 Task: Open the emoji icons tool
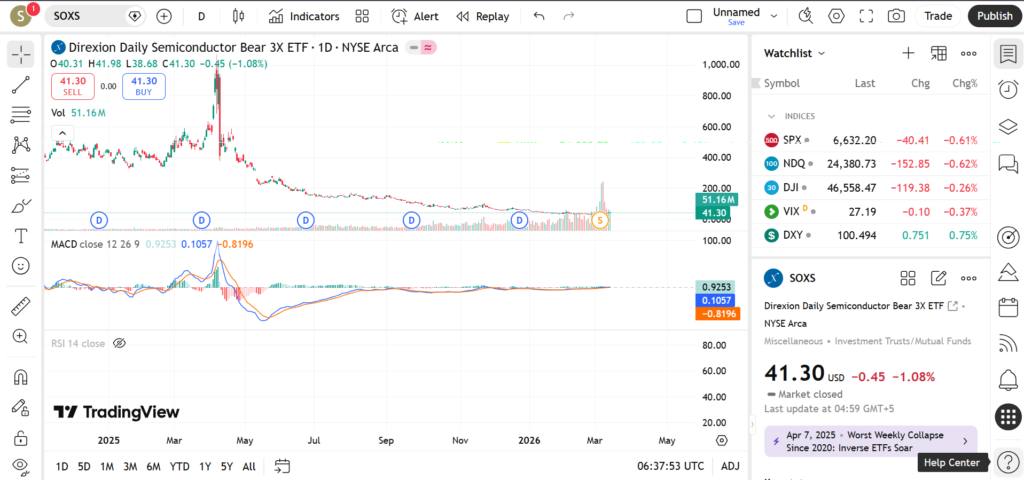20,266
